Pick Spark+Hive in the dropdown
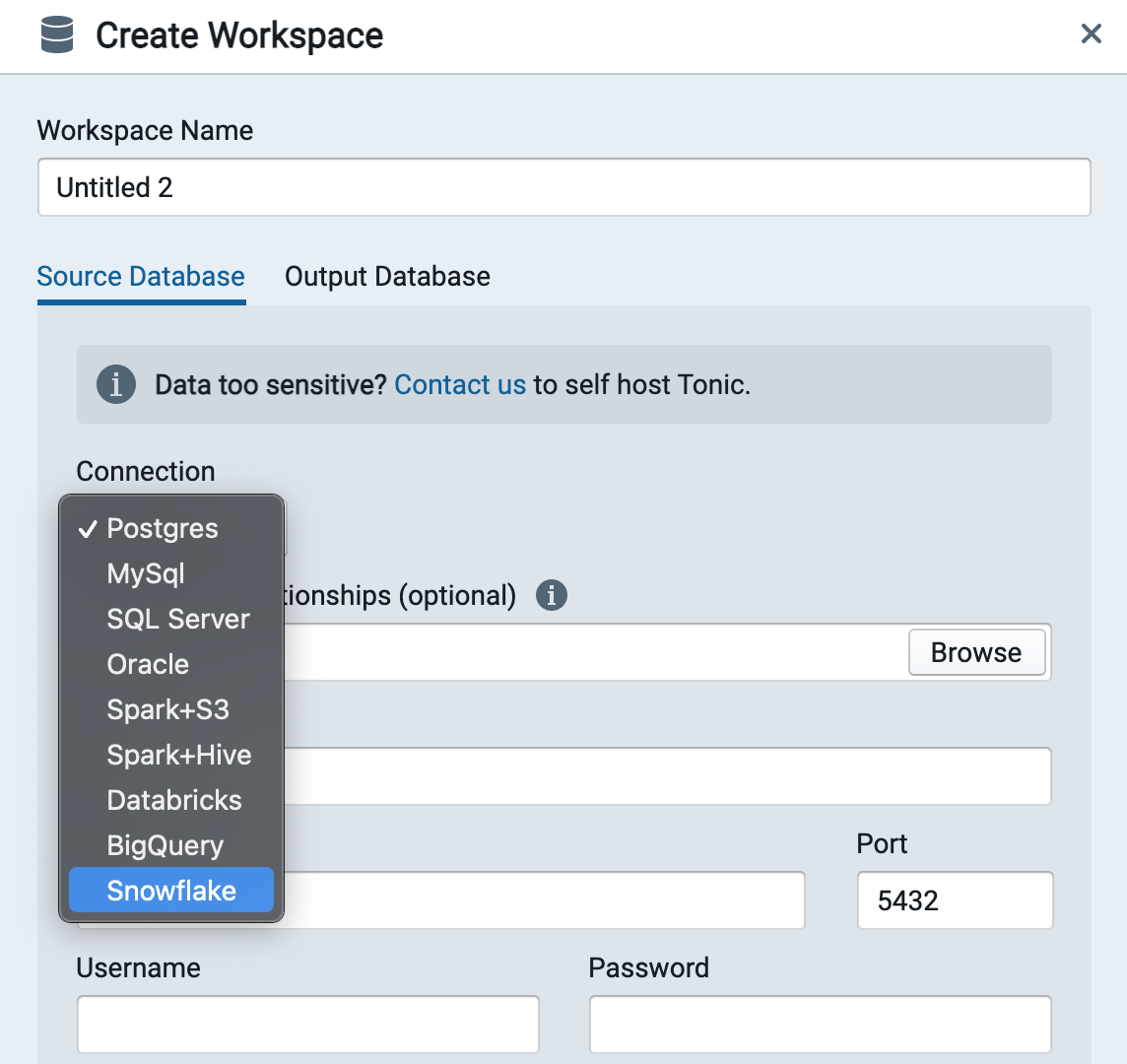This screenshot has height=1064, width=1127. pos(171,755)
